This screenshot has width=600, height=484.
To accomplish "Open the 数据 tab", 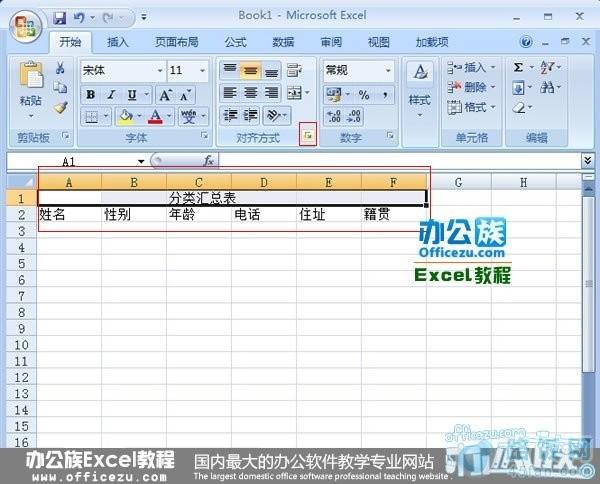I will (x=283, y=42).
